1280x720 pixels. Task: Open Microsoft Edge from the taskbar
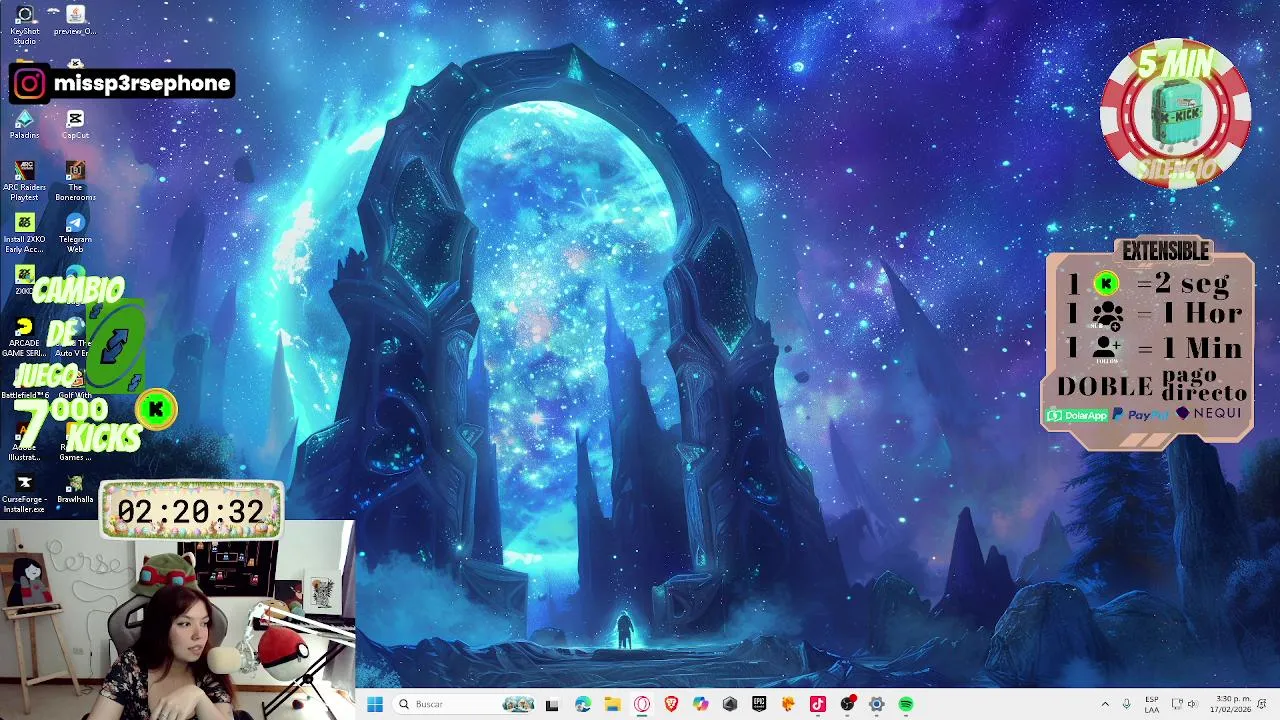pyautogui.click(x=583, y=704)
